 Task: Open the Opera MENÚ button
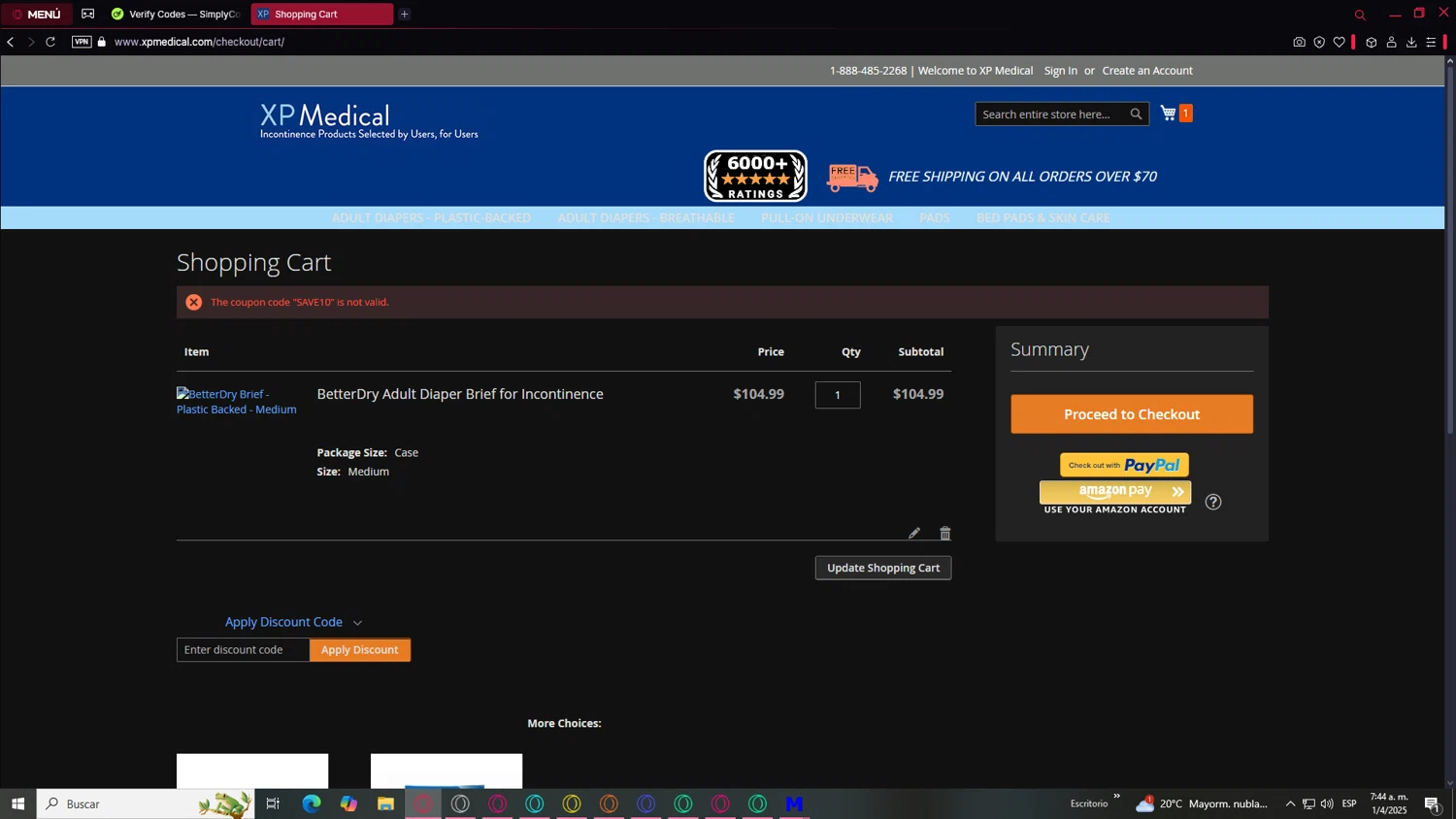click(x=36, y=14)
